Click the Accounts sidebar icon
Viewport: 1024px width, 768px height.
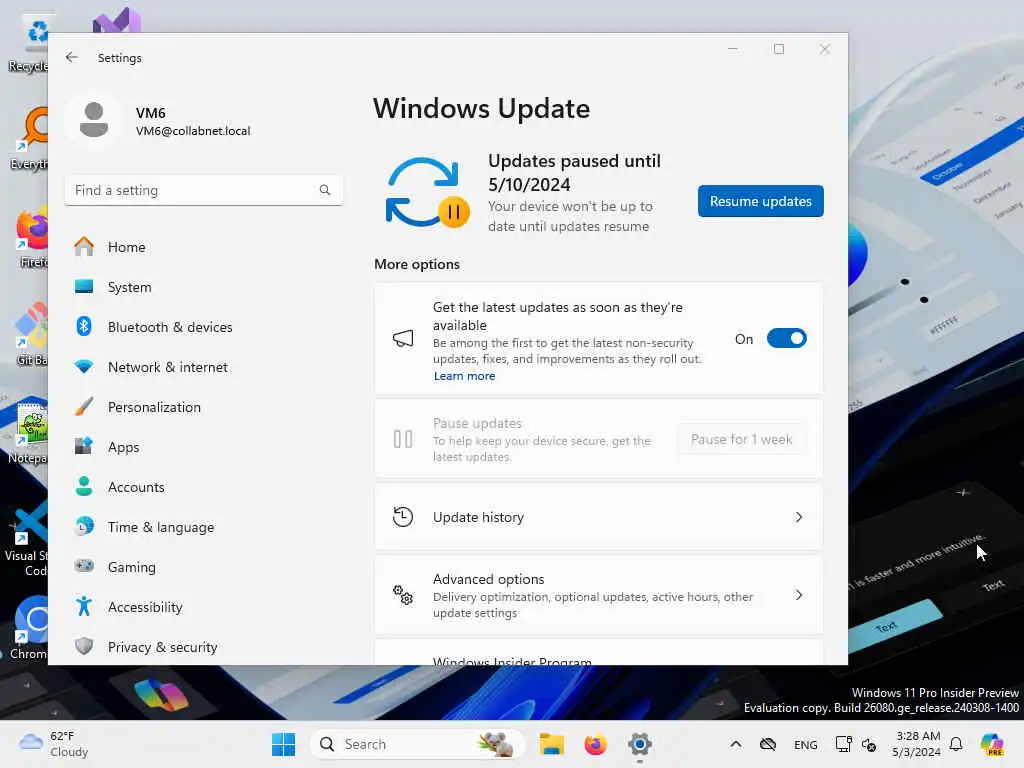pos(84,487)
